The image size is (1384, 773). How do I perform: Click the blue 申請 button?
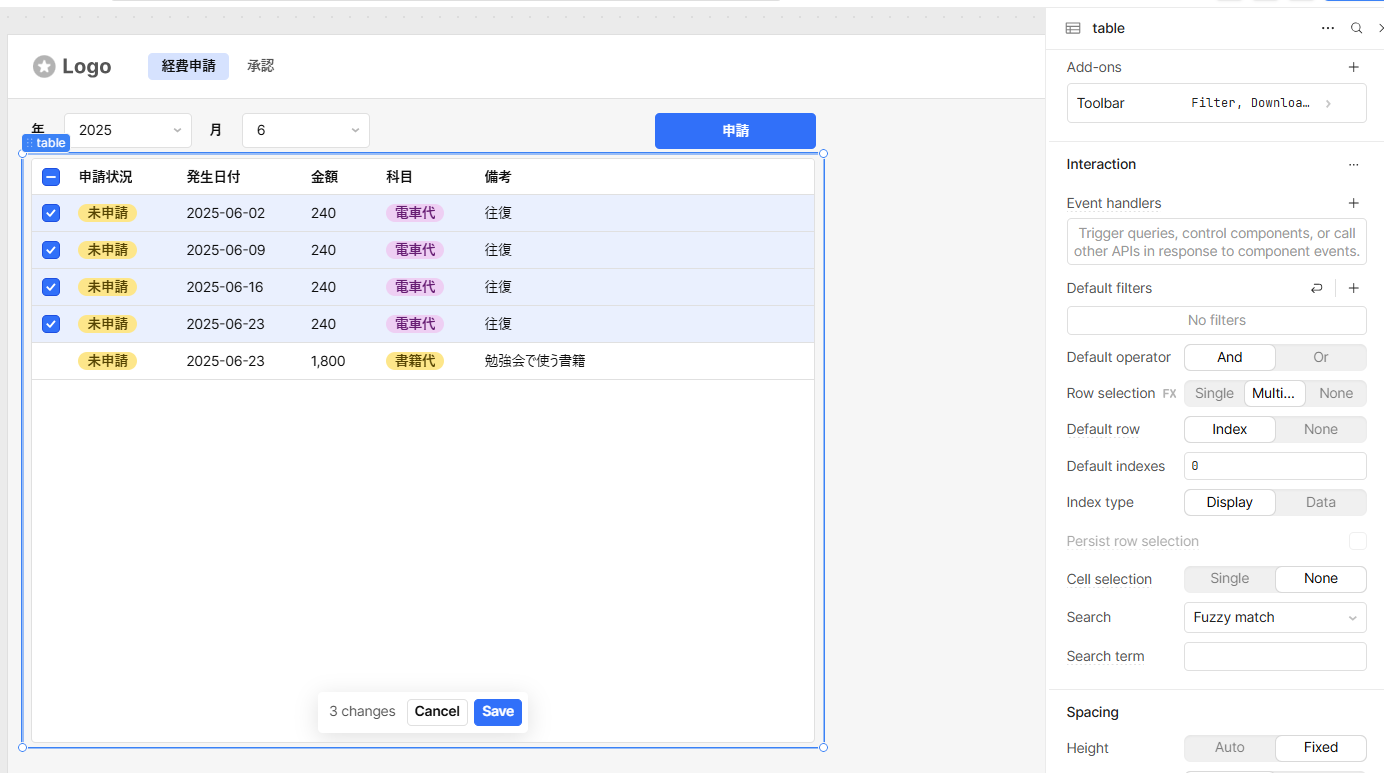tap(735, 131)
